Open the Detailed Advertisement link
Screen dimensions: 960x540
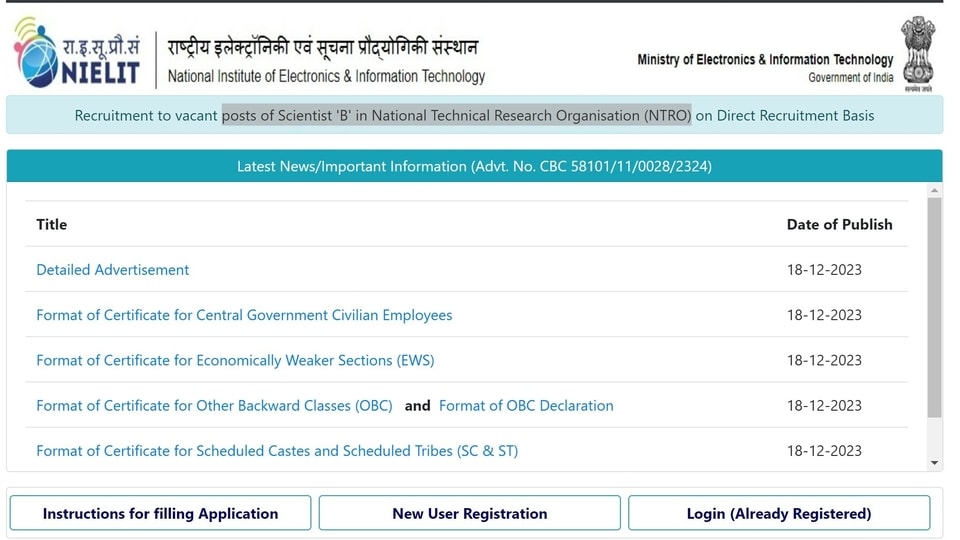point(113,269)
